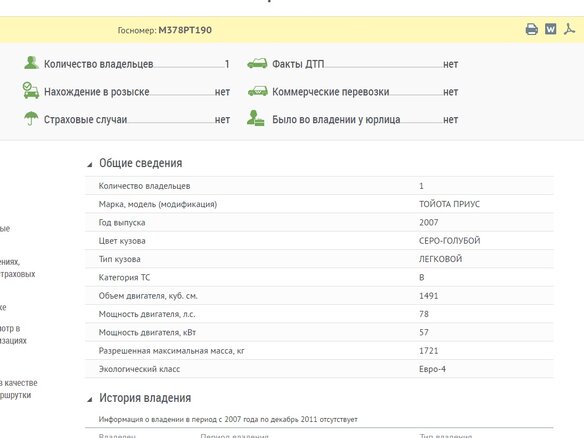The height and width of the screenshot is (438, 584).
Task: Click the engine volume value 1491
Action: pyautogui.click(x=429, y=296)
